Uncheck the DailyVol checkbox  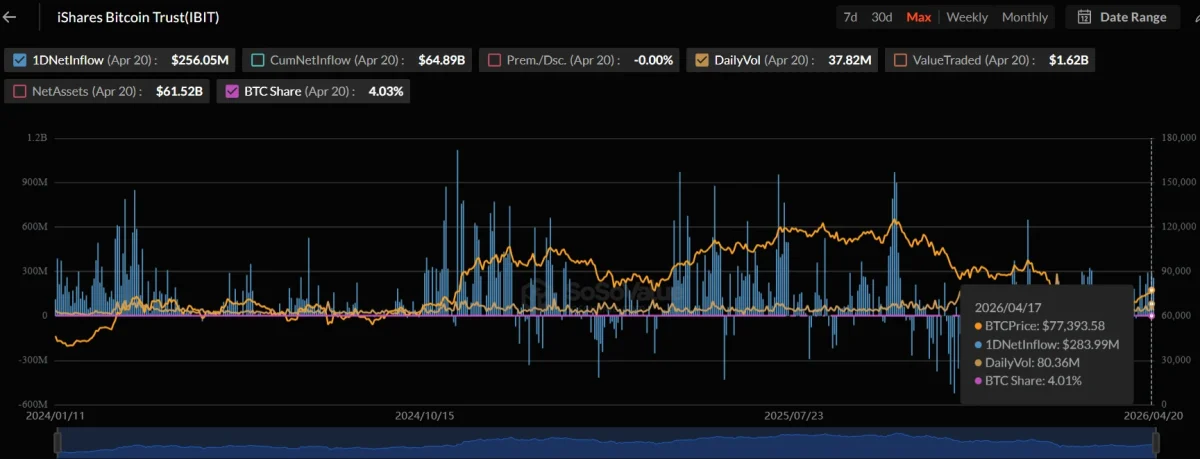(701, 60)
